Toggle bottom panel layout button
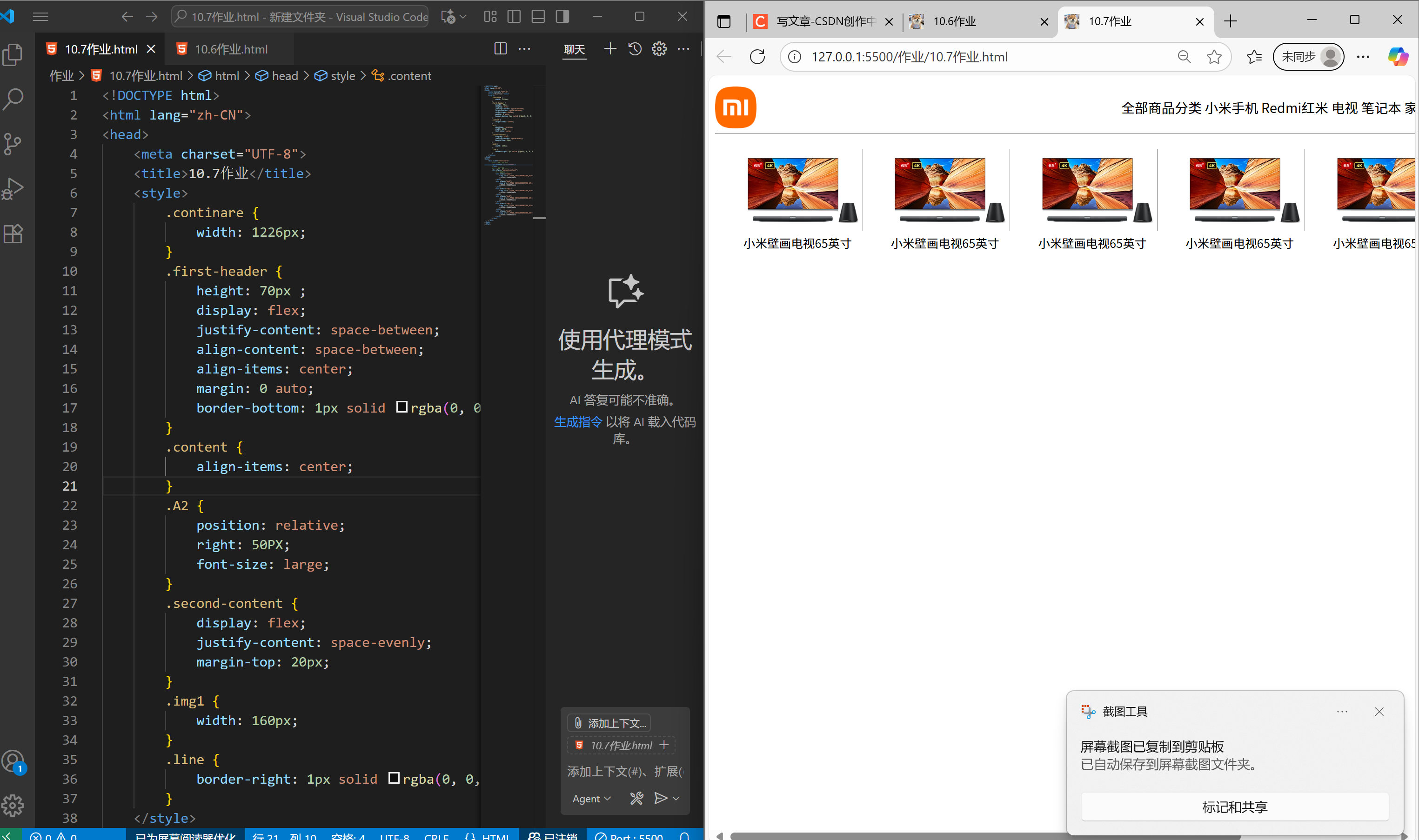Screen dimensions: 1419x840 point(538,16)
